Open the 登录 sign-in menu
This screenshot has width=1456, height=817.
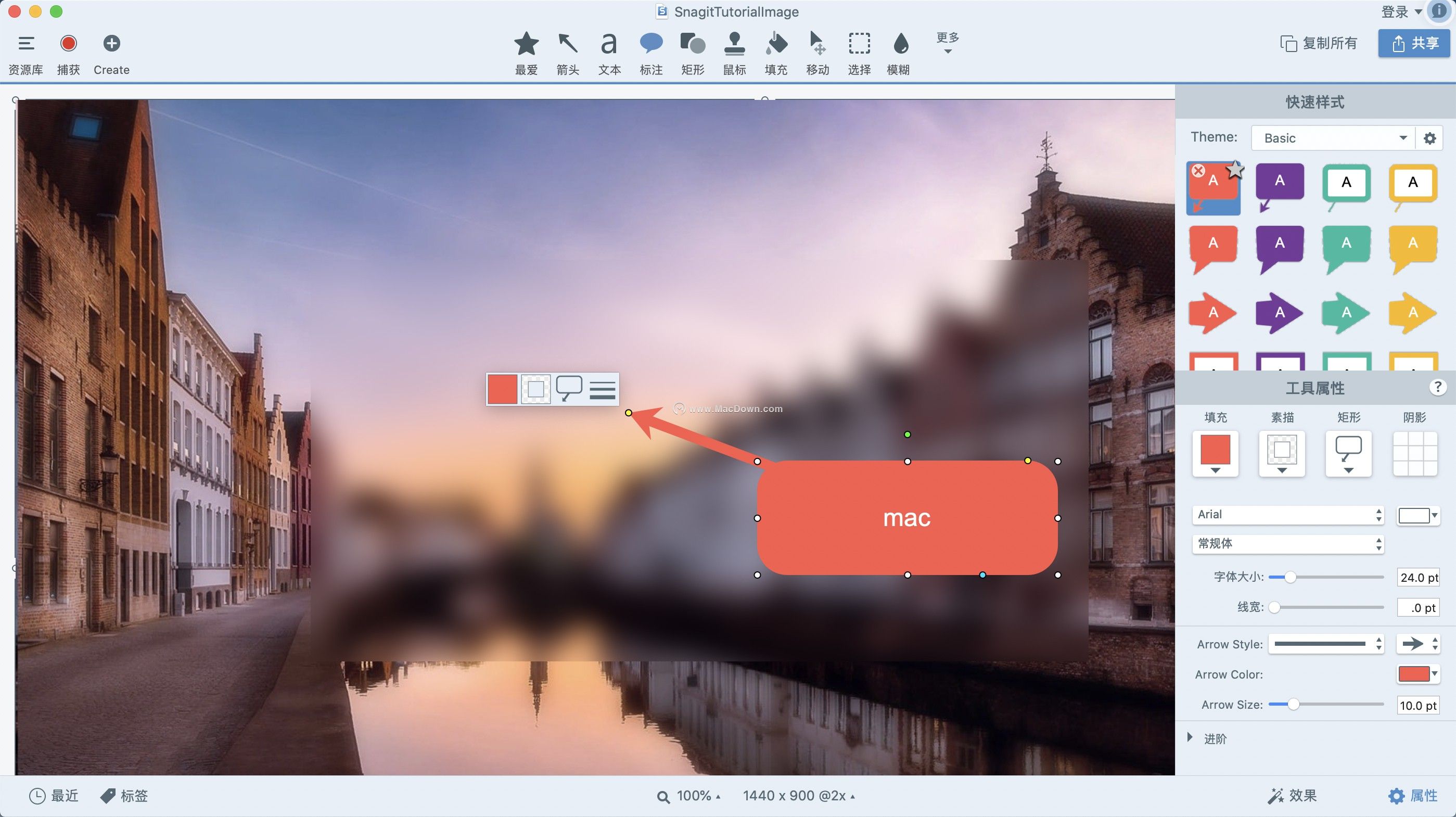click(x=1401, y=11)
